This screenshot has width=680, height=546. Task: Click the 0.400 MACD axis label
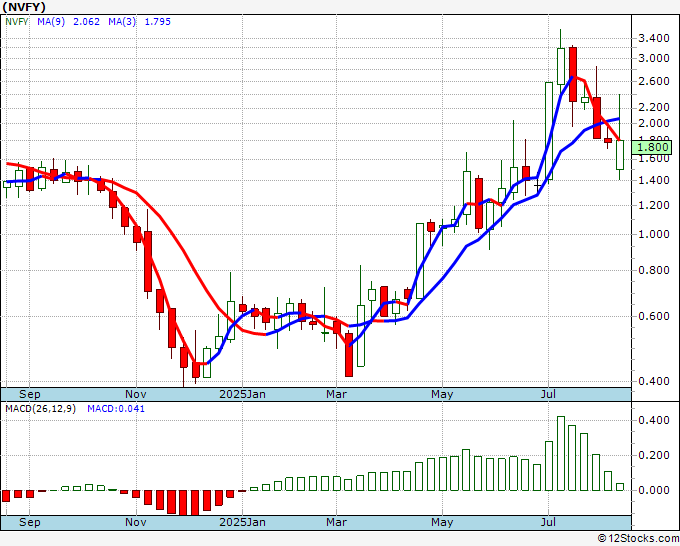point(654,420)
